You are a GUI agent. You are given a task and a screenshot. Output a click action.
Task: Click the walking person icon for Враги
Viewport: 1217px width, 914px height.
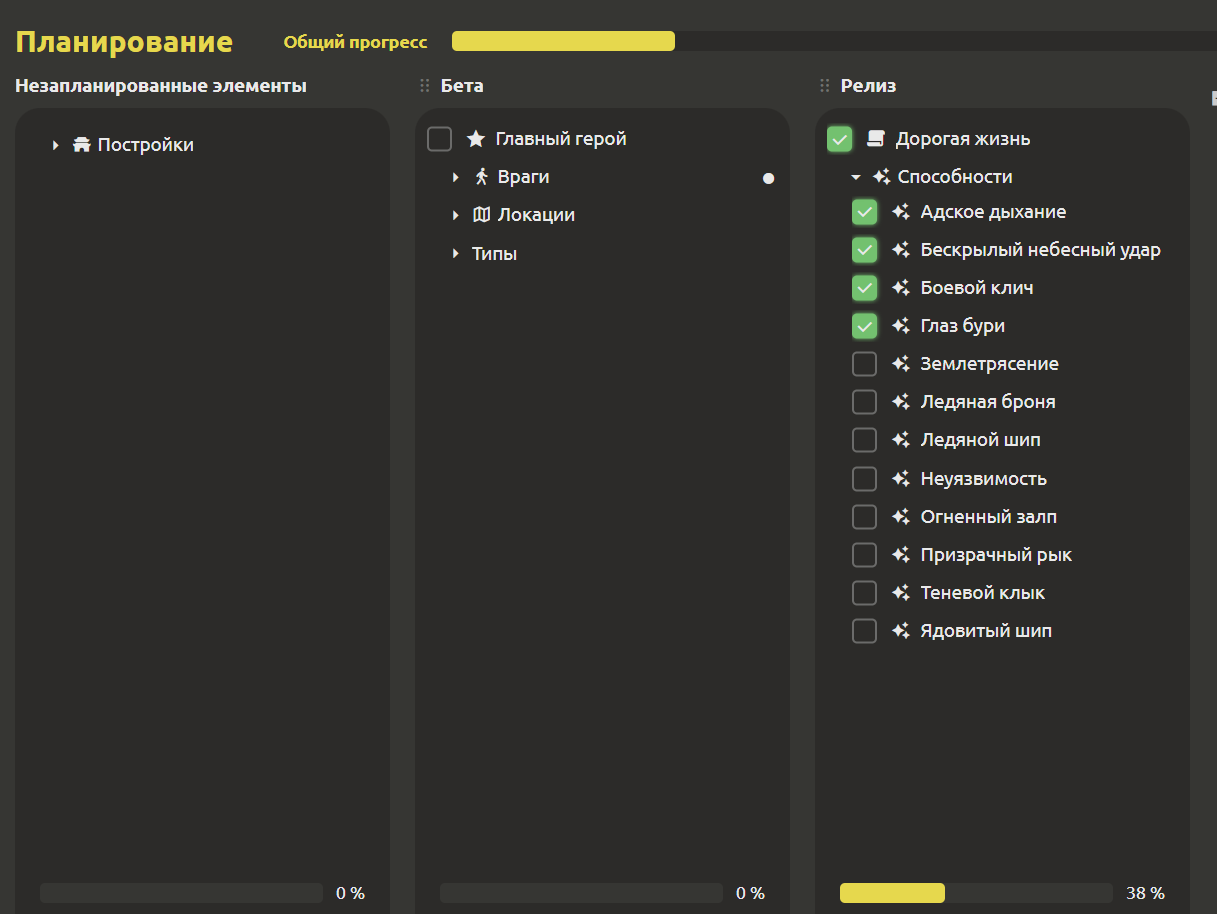482,177
